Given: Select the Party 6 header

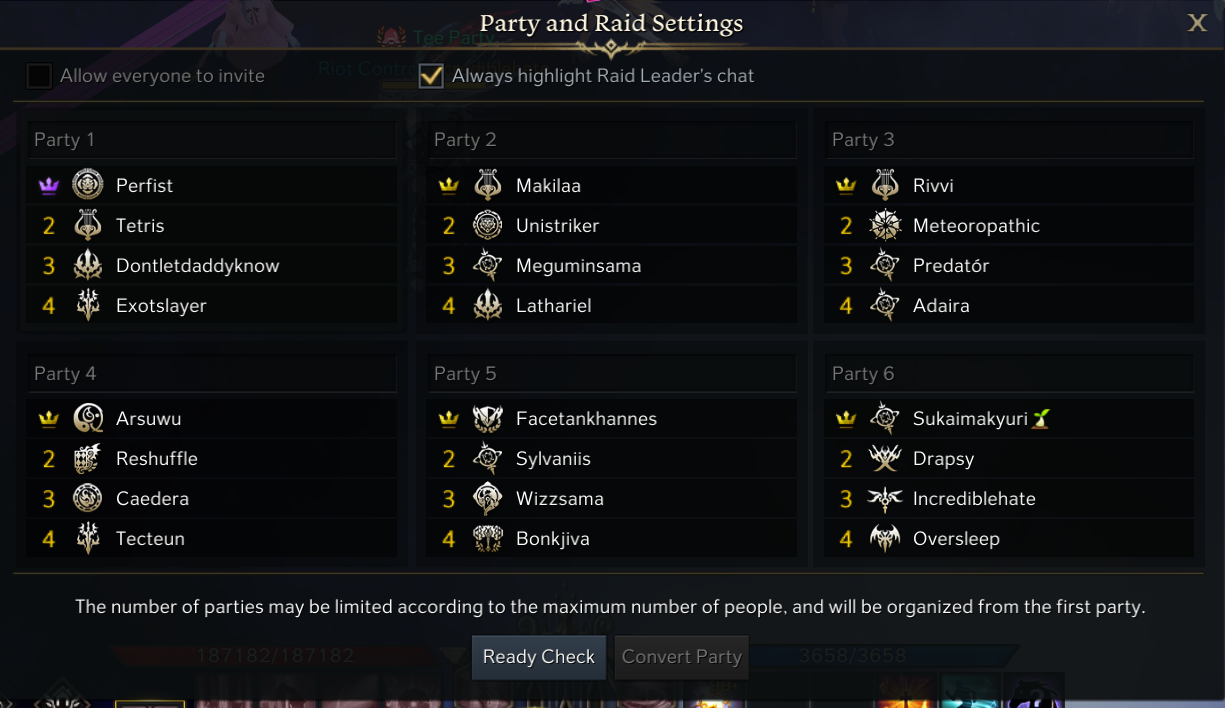Looking at the screenshot, I should [x=1009, y=373].
